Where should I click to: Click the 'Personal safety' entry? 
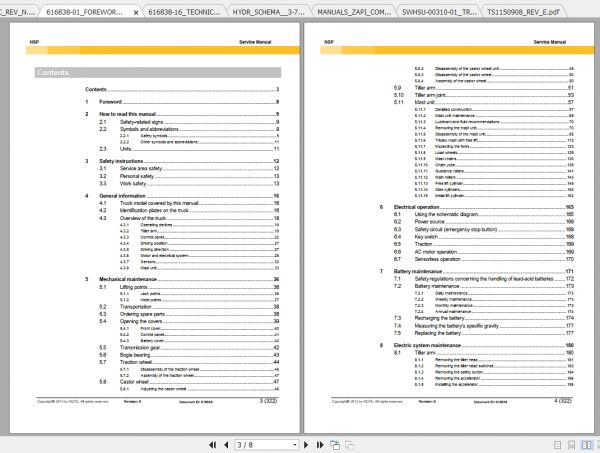[x=137, y=176]
